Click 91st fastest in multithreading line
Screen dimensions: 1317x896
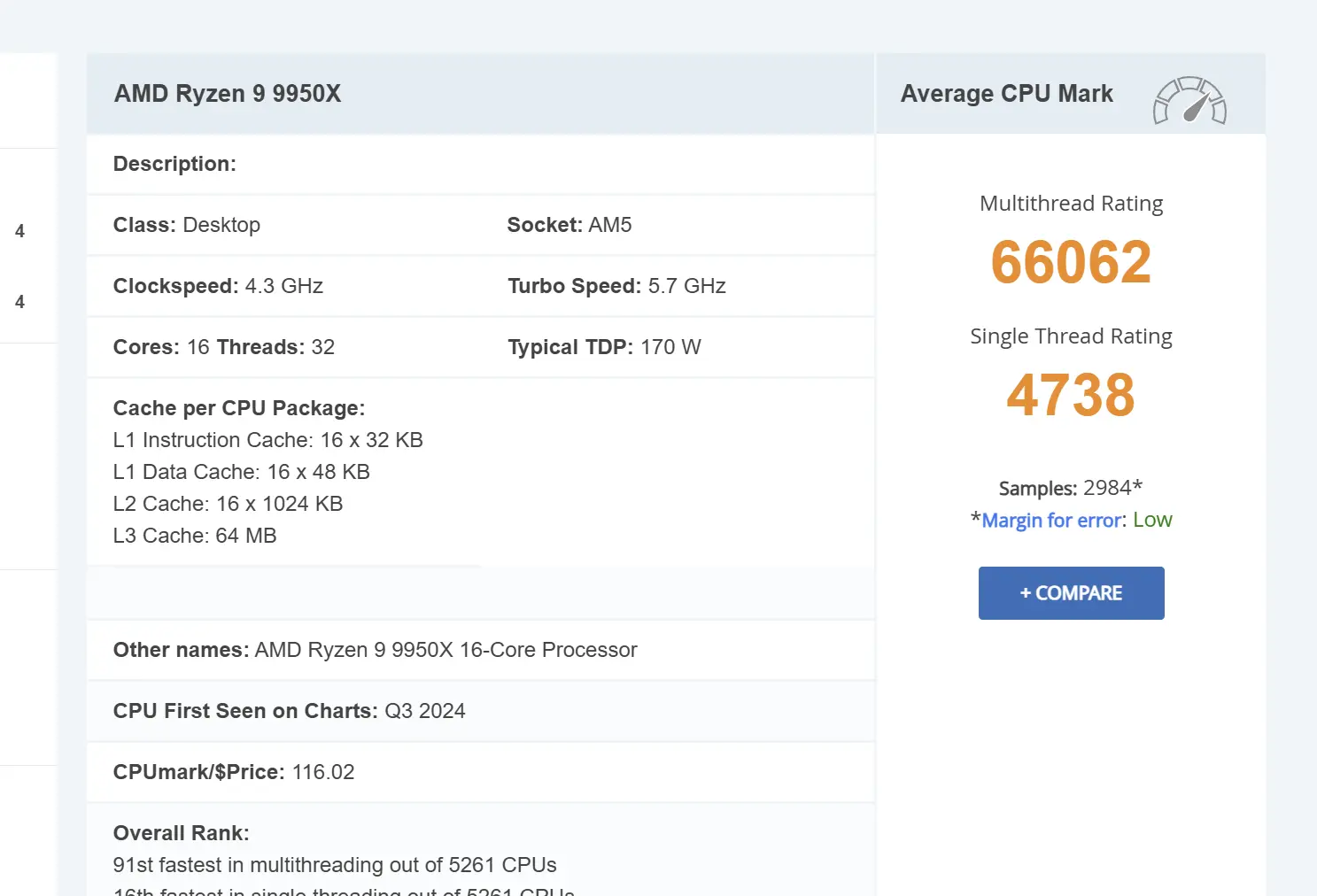[335, 865]
